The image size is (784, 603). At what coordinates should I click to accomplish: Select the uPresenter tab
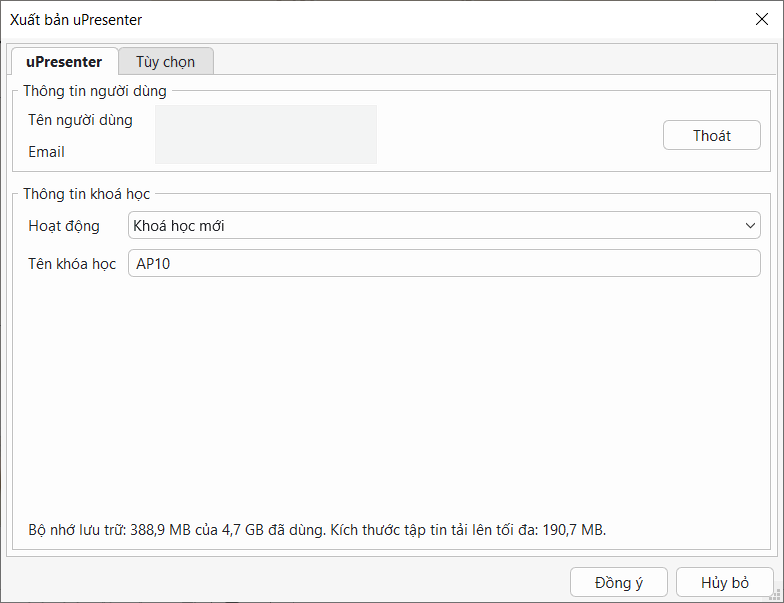tap(64, 62)
